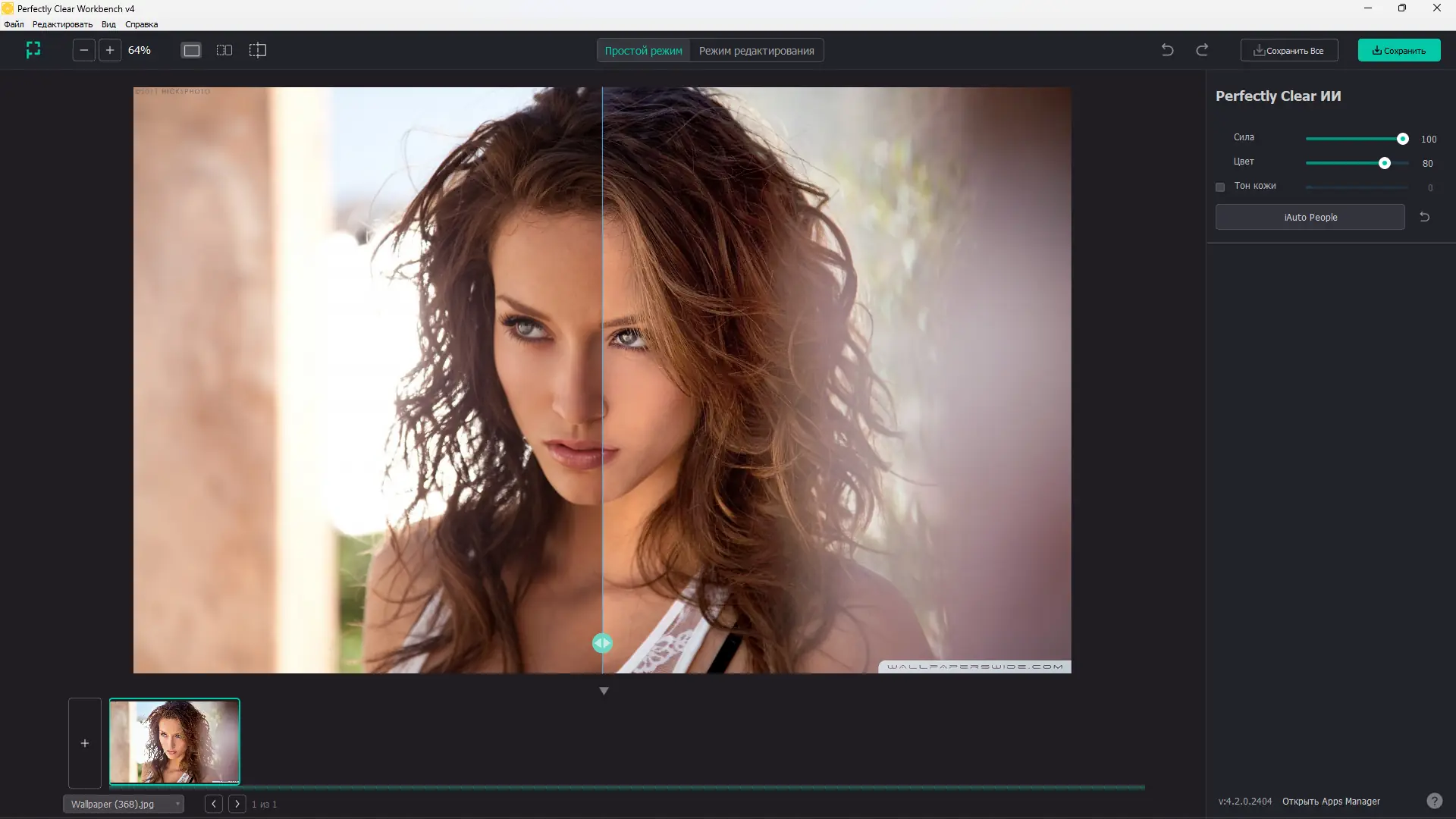1456x819 pixels.
Task: Open the Файл menu
Action: click(x=14, y=24)
